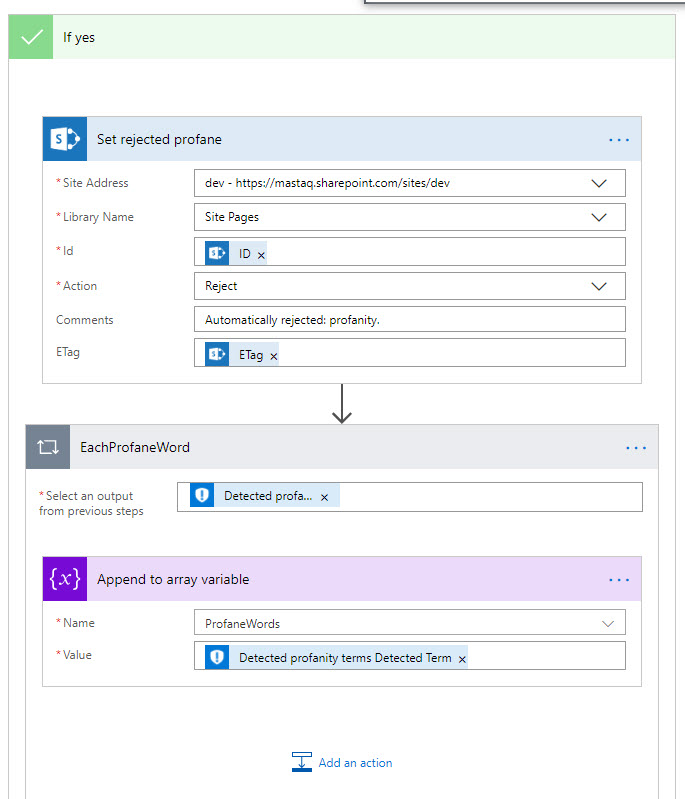Expand the Library Name dropdown
685x799 pixels.
599,217
